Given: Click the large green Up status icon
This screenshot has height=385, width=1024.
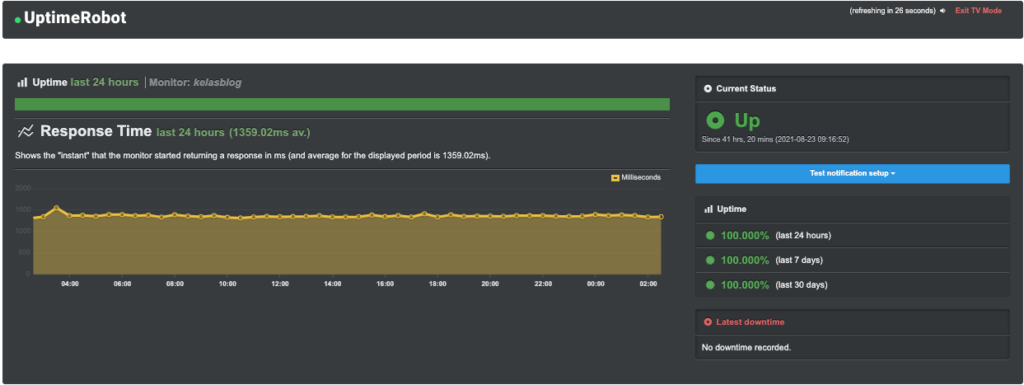Looking at the screenshot, I should (715, 120).
